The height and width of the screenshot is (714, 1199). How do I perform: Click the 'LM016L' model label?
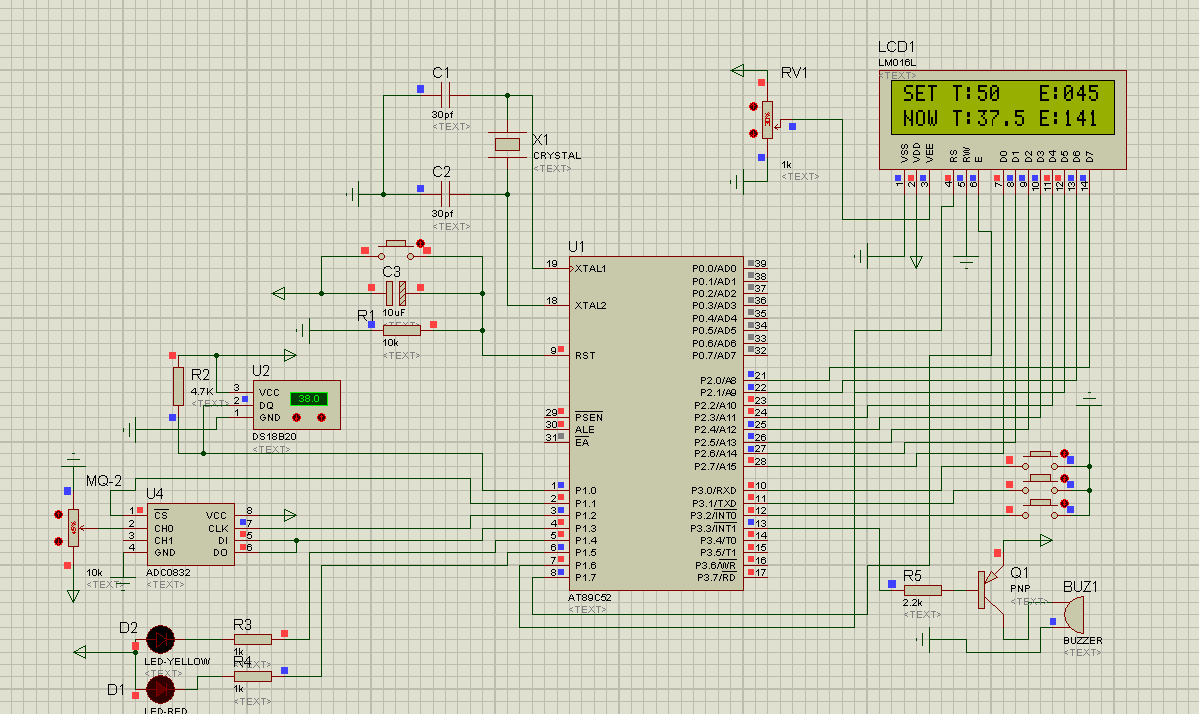897,63
